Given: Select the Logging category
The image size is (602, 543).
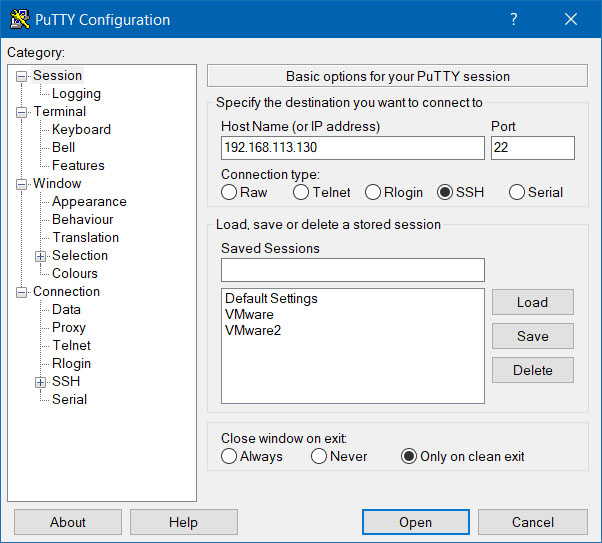Looking at the screenshot, I should pyautogui.click(x=76, y=93).
